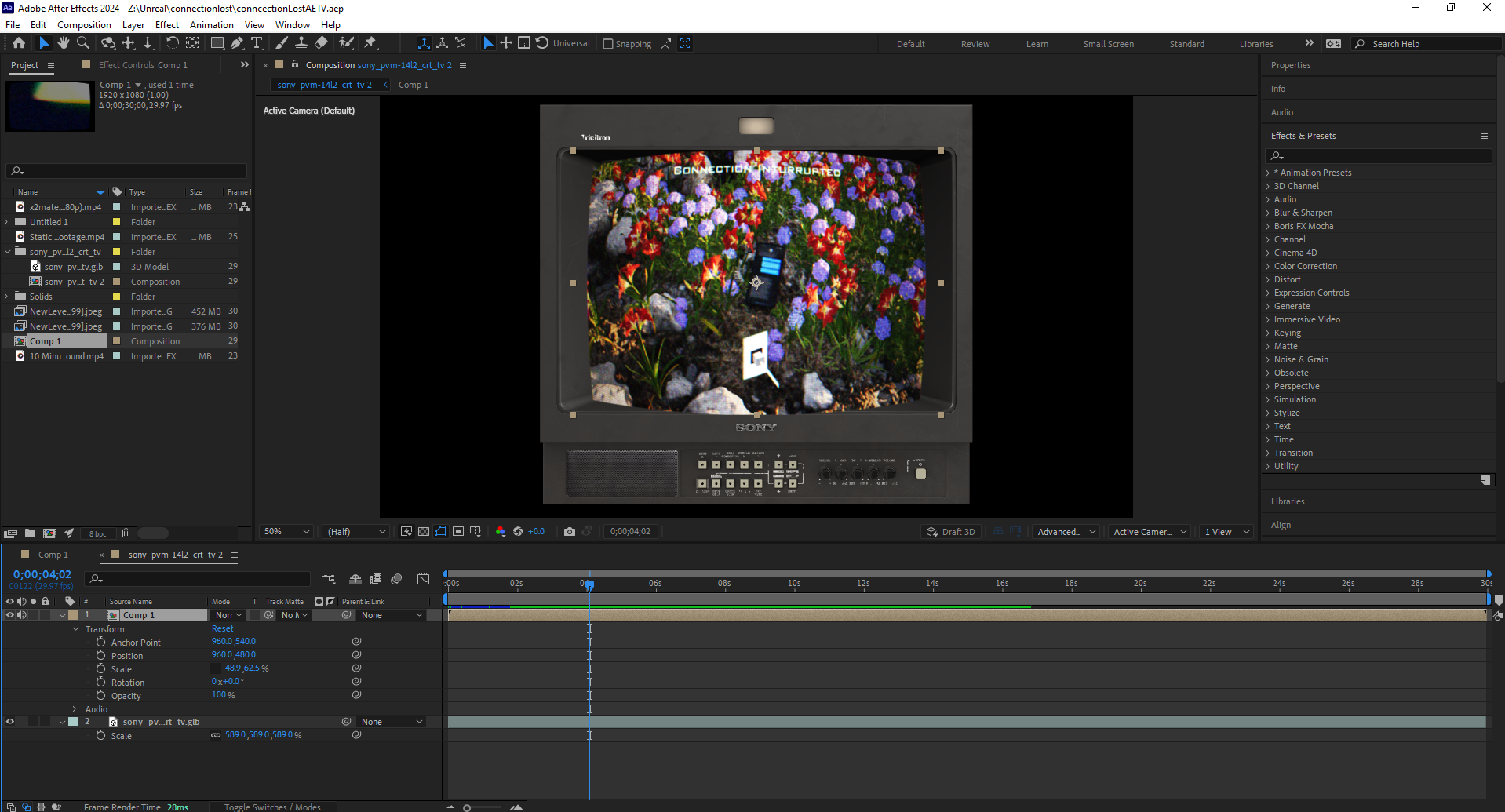
Task: Open the magnification ratio dropdown showing 50%
Action: click(285, 532)
